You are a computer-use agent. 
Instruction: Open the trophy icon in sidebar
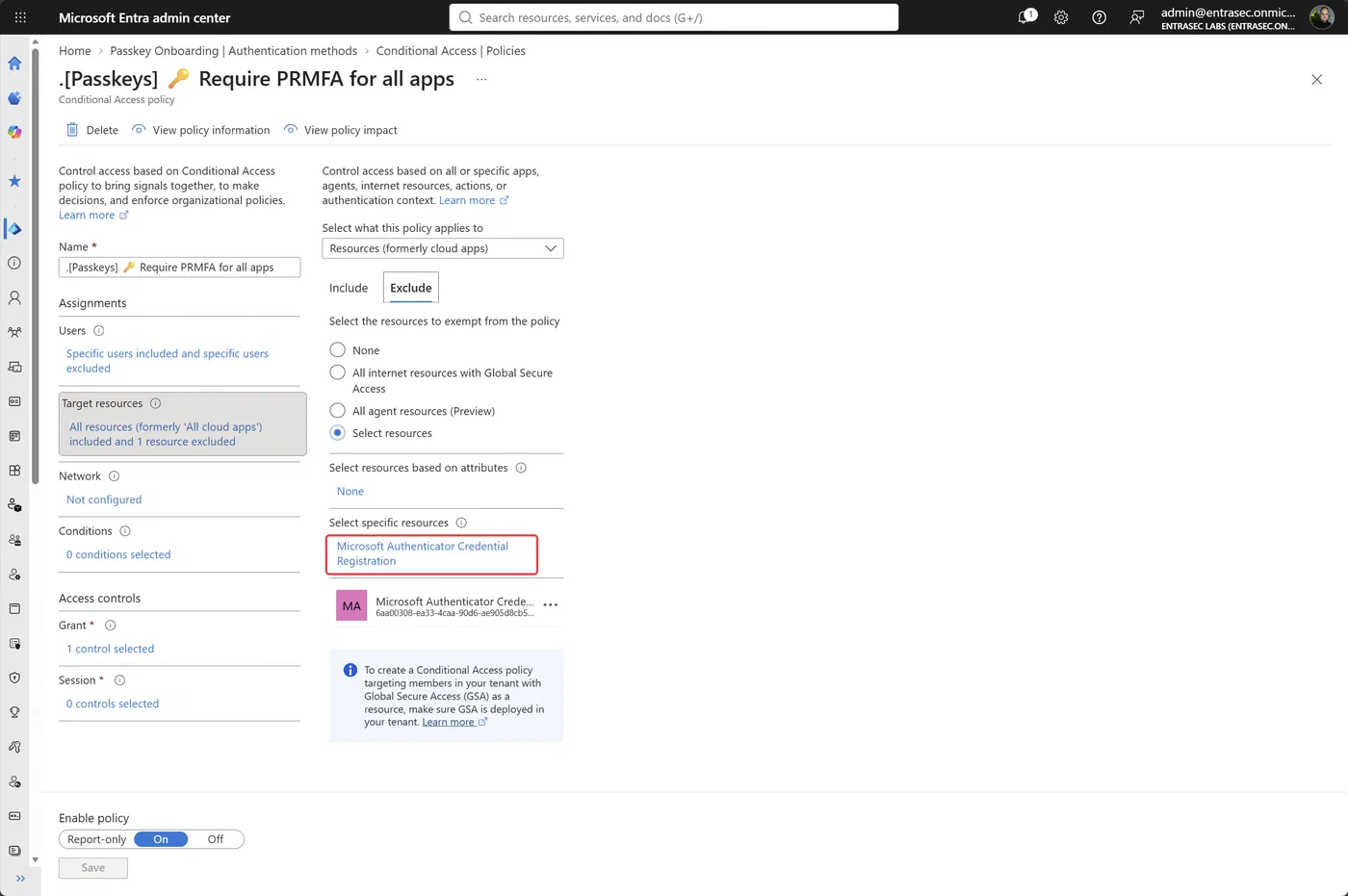tap(14, 712)
